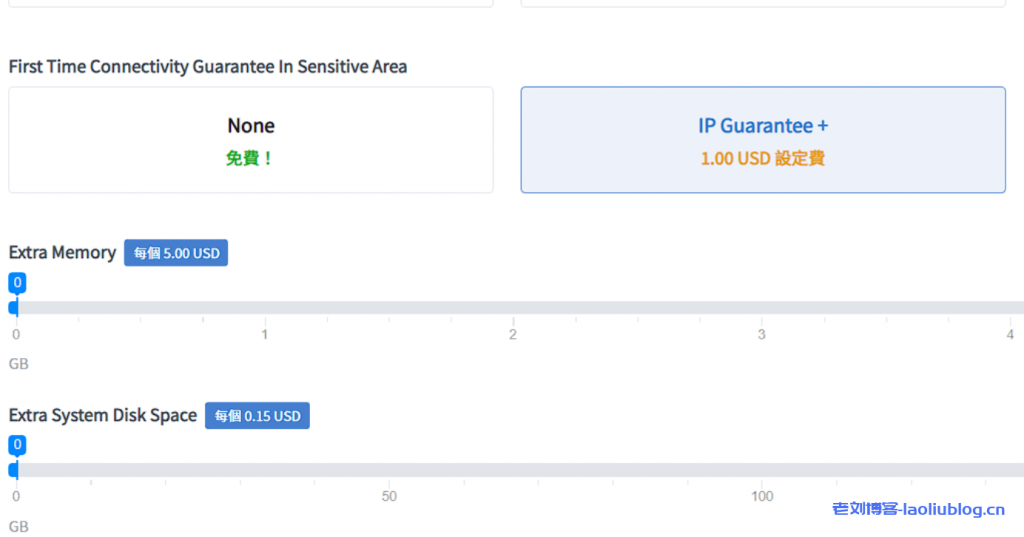The image size is (1024, 537).
Task: Click the Extra System Disk Space slider handle
Action: tap(14, 469)
